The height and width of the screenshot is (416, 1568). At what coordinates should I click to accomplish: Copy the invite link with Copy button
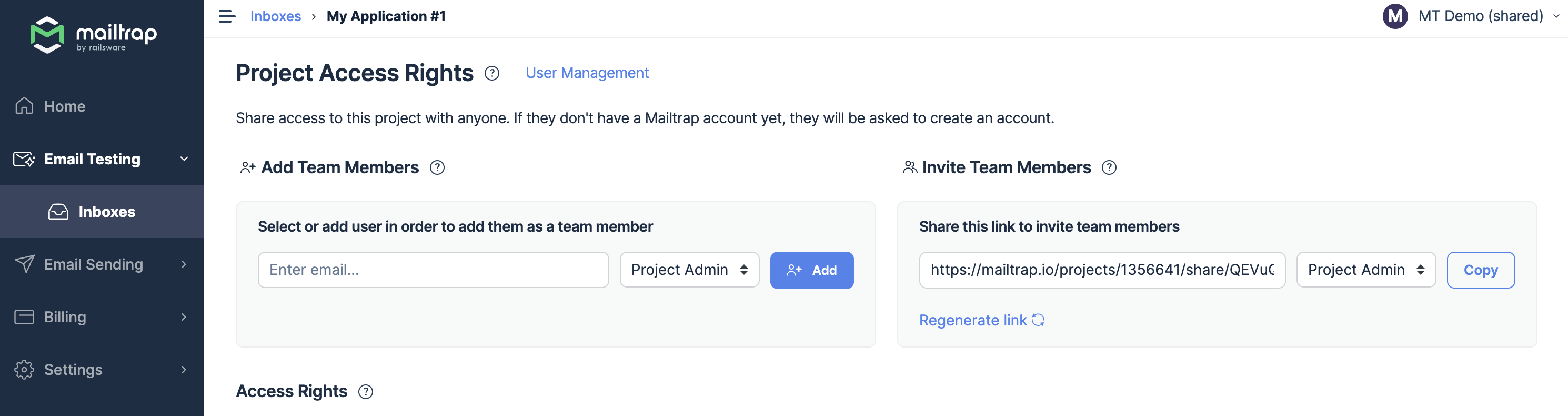point(1480,270)
